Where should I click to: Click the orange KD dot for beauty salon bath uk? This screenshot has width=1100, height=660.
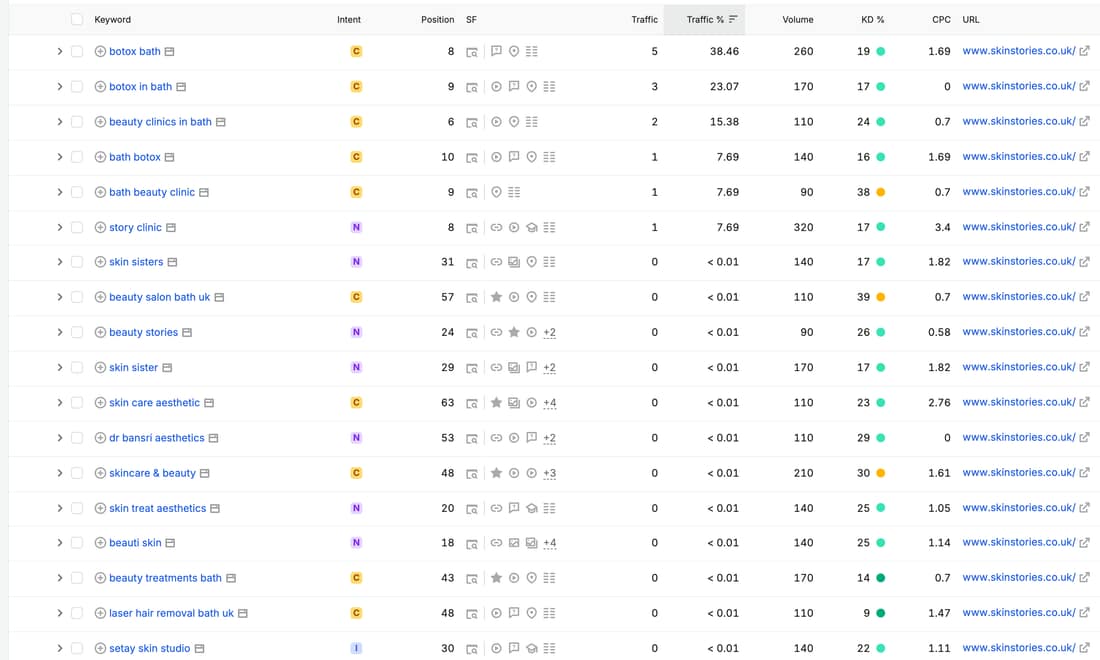(x=880, y=297)
